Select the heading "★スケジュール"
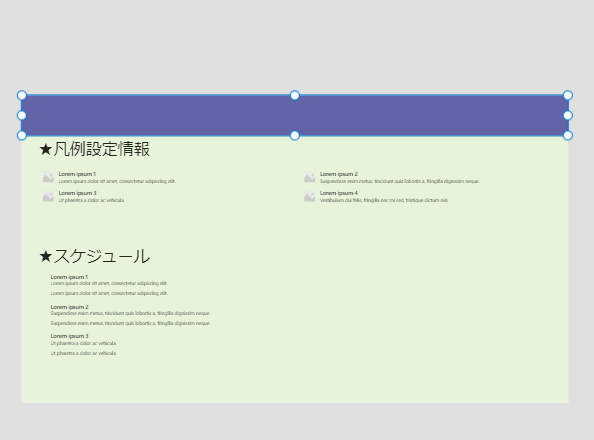The width and height of the screenshot is (594, 440). coord(95,256)
